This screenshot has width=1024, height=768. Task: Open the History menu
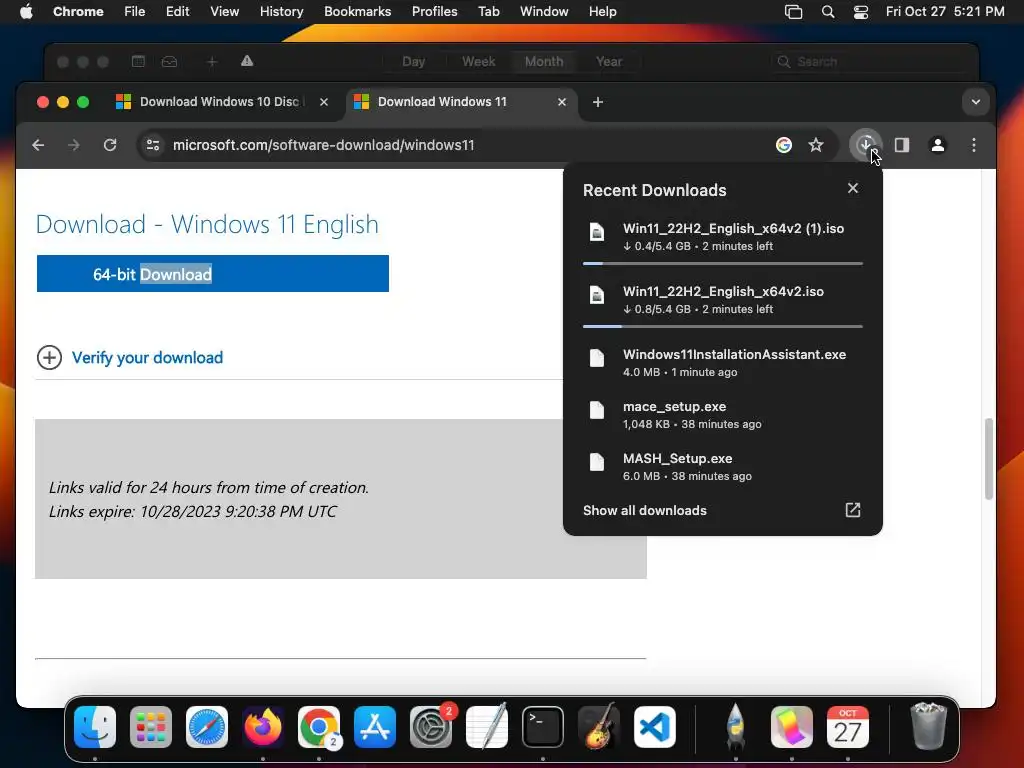(x=281, y=11)
